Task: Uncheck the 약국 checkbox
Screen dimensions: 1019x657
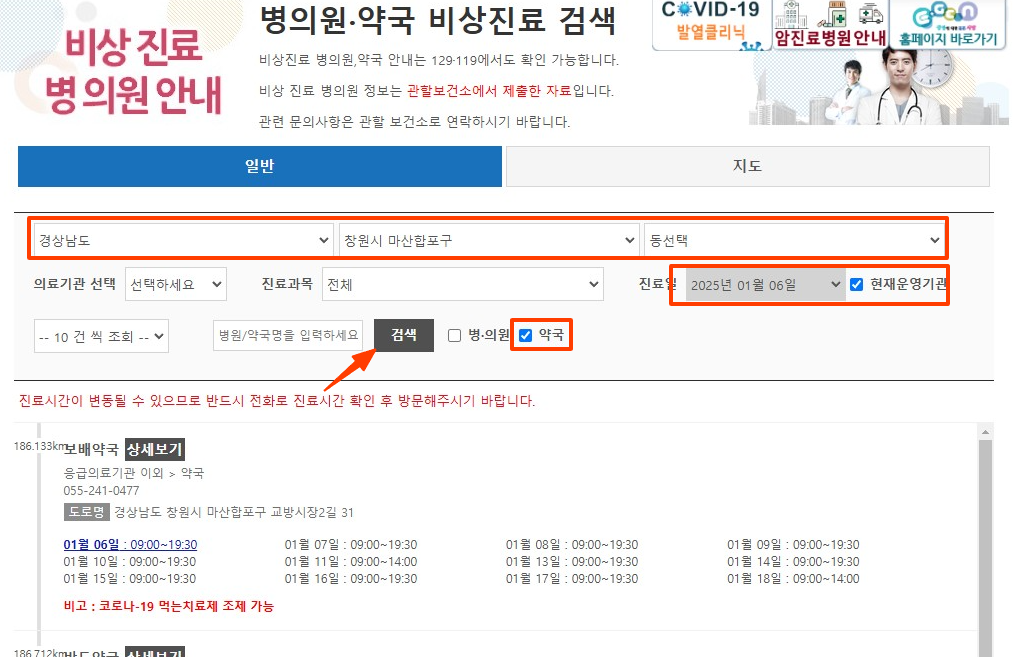Action: pos(526,335)
